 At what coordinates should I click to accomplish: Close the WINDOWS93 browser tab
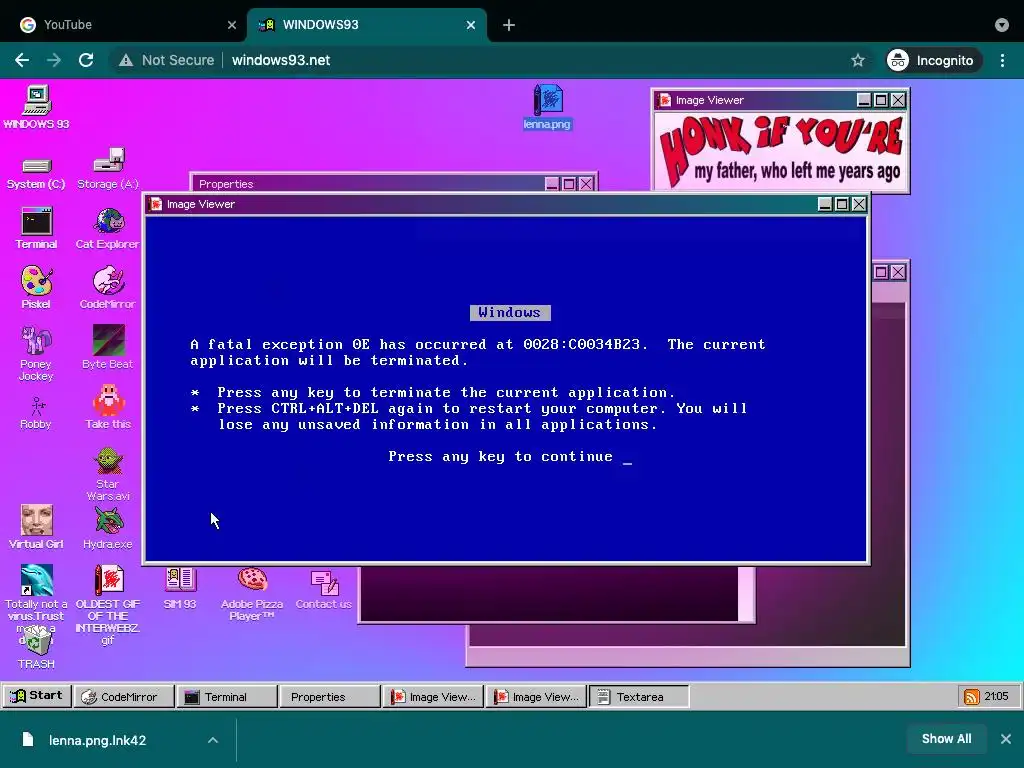coord(471,25)
